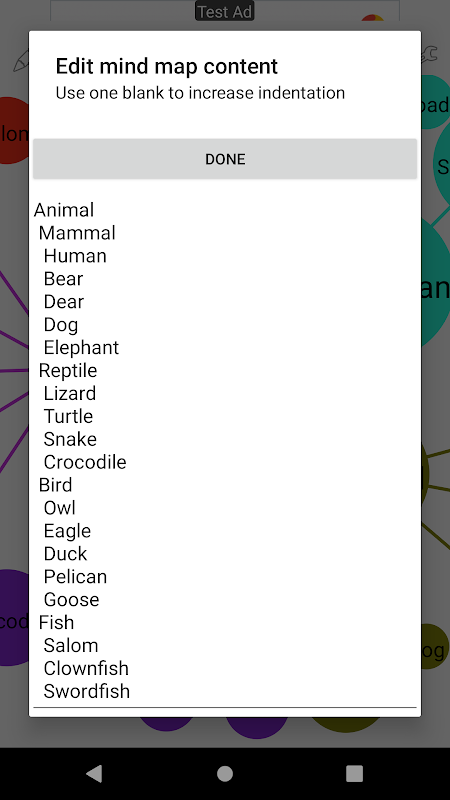
Task: Click the dialog title Edit mind map content
Action: tap(167, 67)
